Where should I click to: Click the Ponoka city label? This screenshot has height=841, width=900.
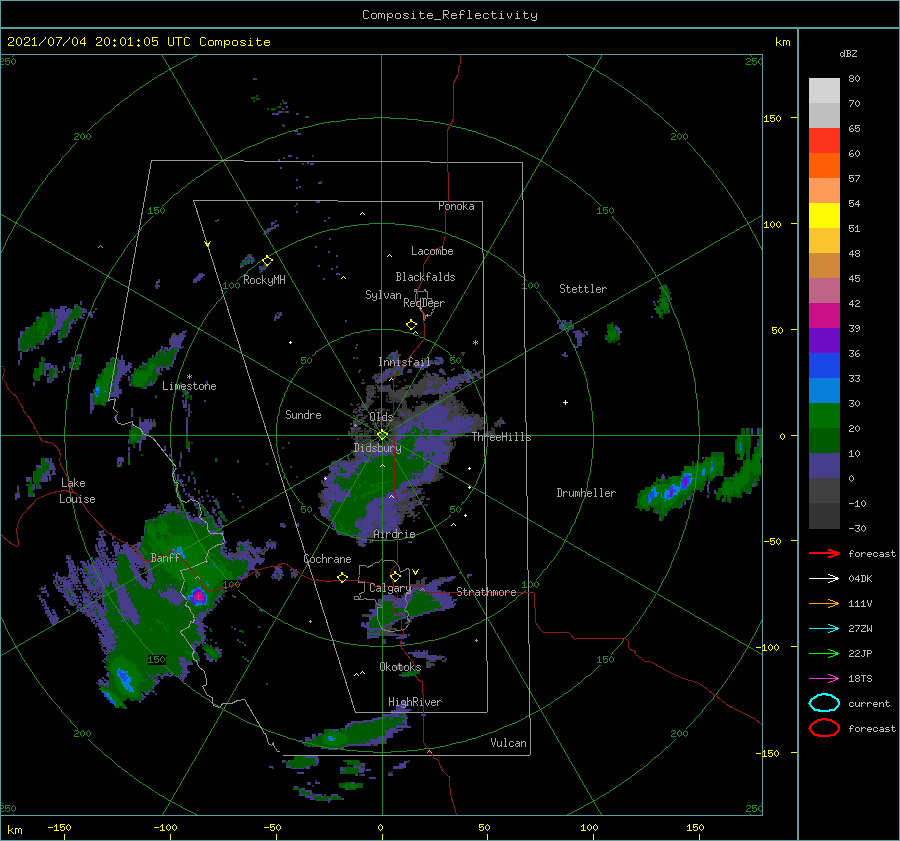(x=456, y=206)
